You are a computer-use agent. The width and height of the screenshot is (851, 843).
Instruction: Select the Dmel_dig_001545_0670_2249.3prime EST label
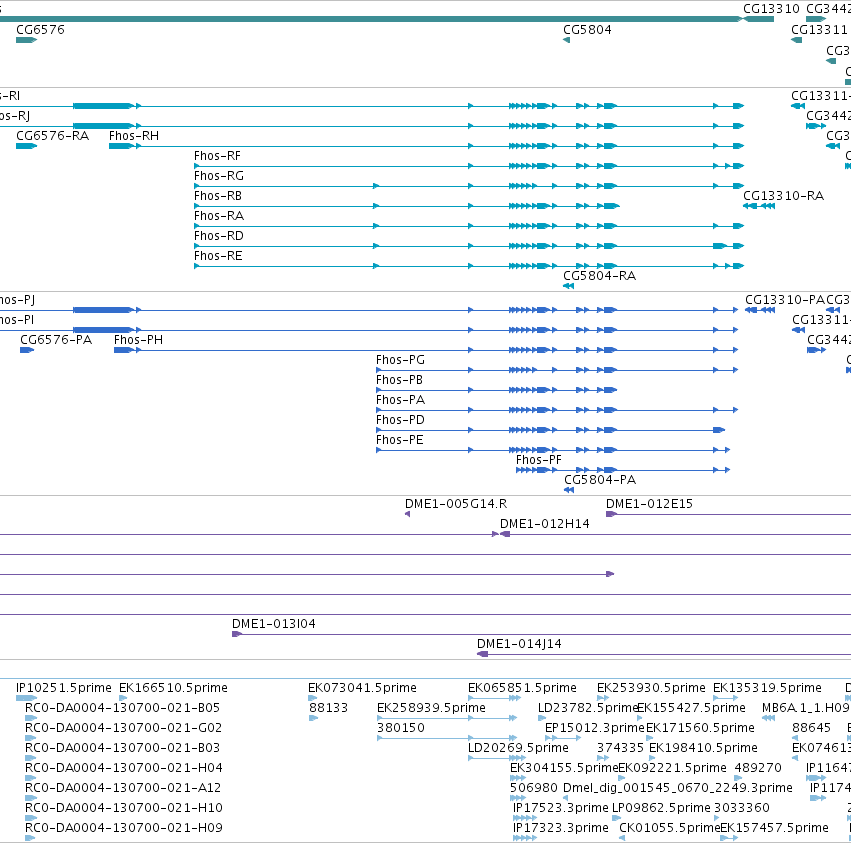[678, 788]
